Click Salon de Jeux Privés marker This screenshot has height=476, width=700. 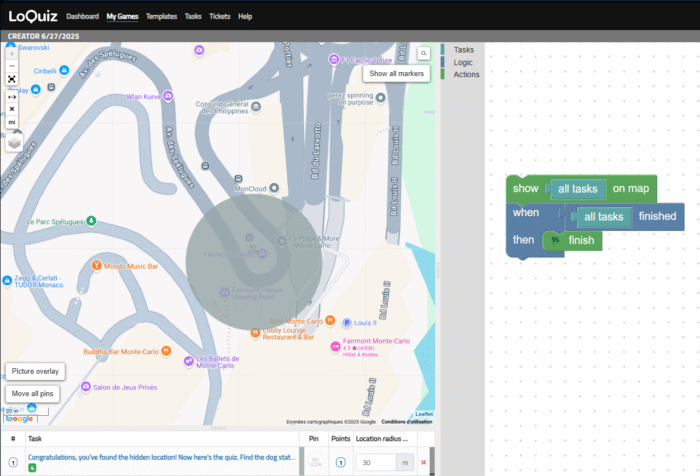pos(86,387)
